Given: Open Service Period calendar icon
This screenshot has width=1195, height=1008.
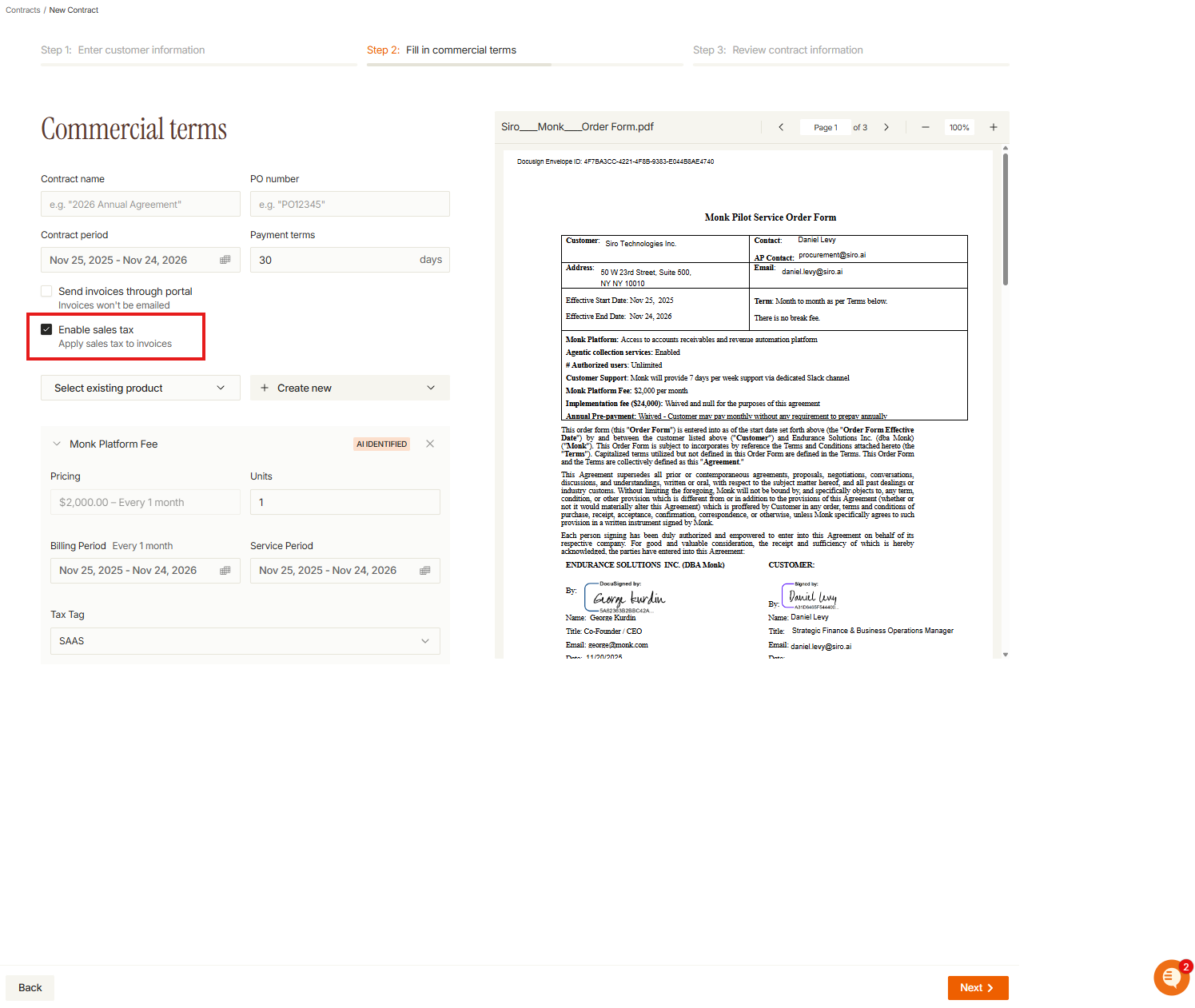Looking at the screenshot, I should (425, 571).
